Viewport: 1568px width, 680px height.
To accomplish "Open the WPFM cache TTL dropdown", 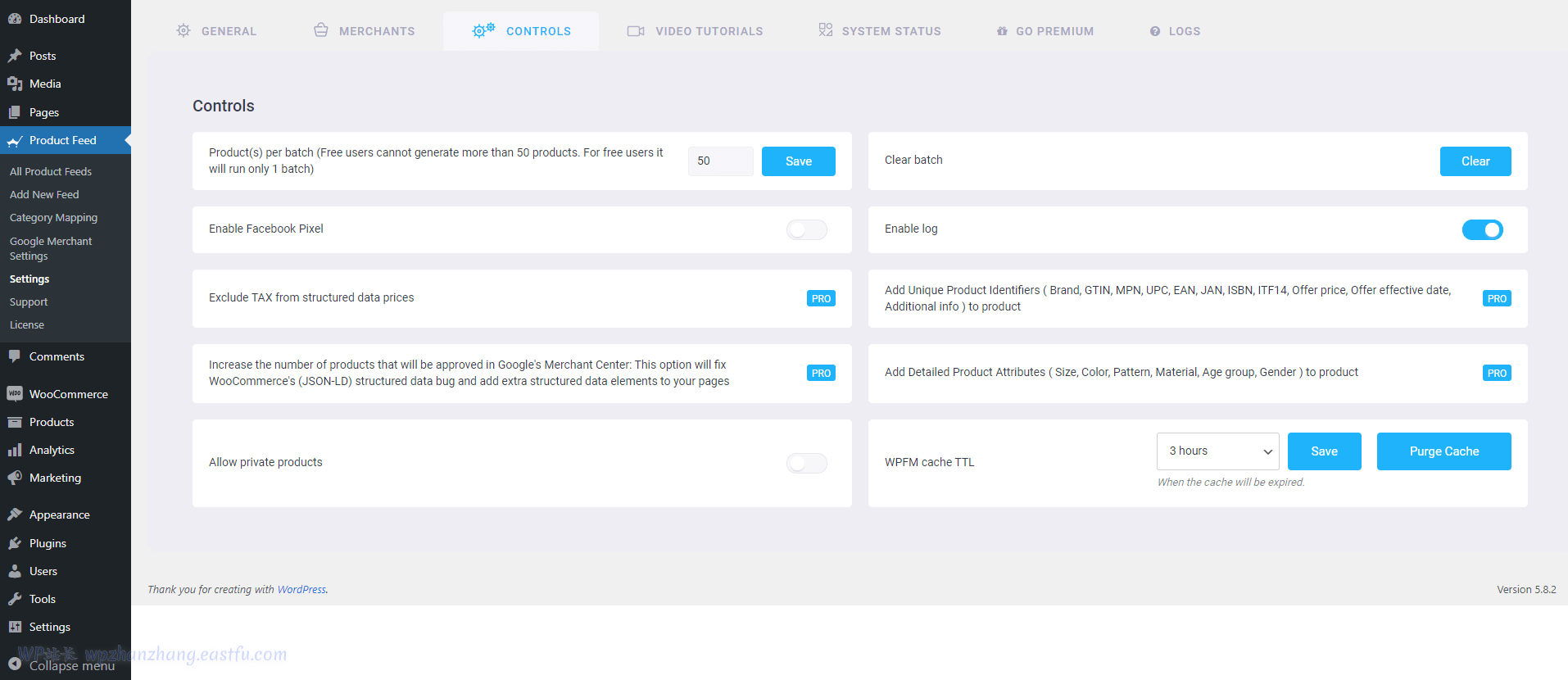I will point(1217,451).
